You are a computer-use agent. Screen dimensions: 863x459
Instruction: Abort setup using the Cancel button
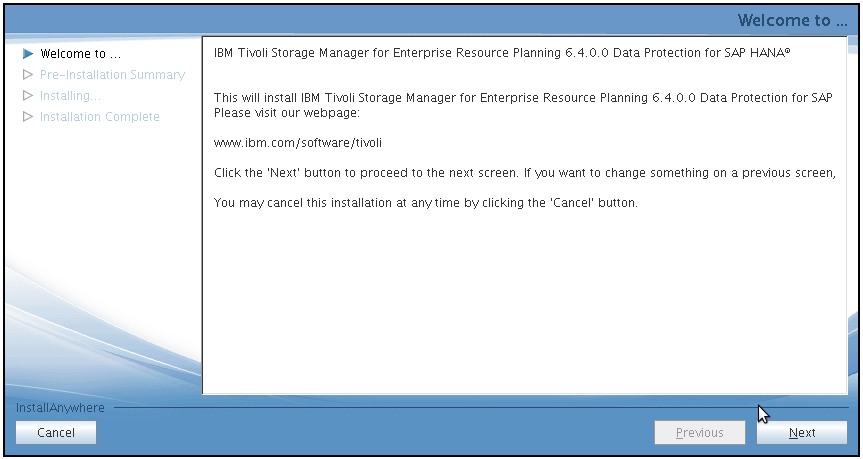56,433
